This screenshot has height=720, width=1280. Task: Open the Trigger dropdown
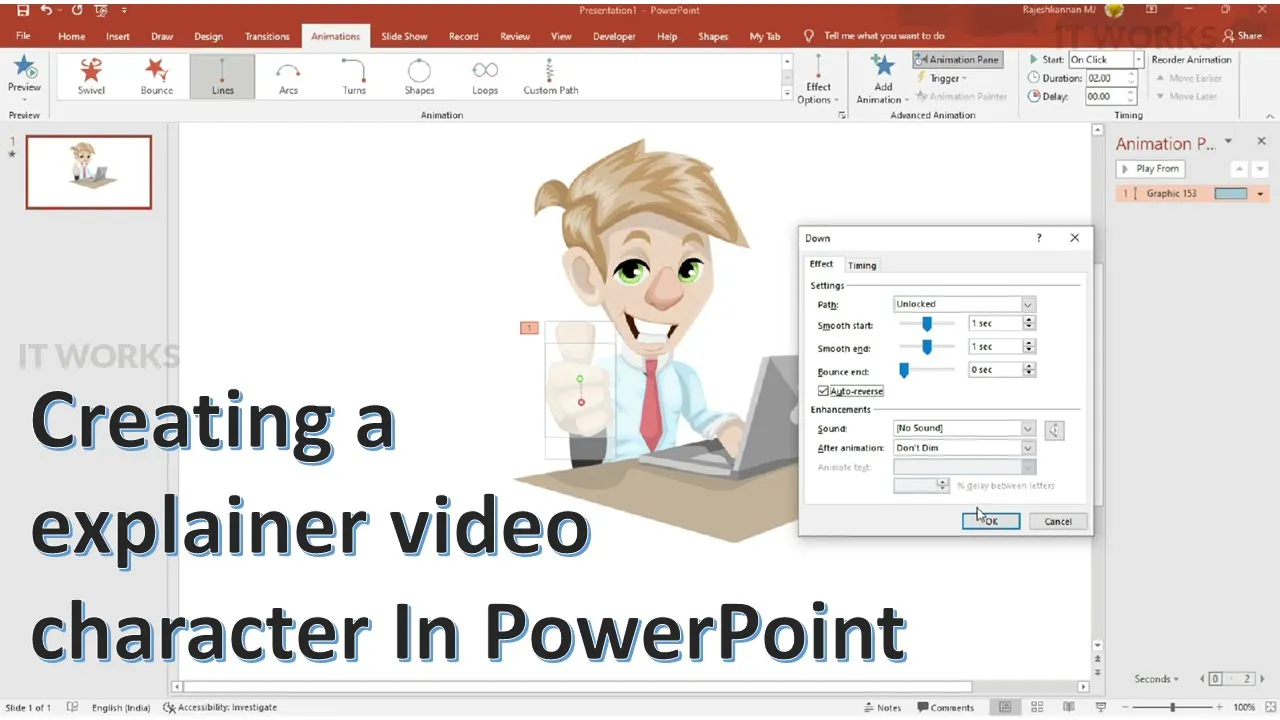[x=942, y=78]
